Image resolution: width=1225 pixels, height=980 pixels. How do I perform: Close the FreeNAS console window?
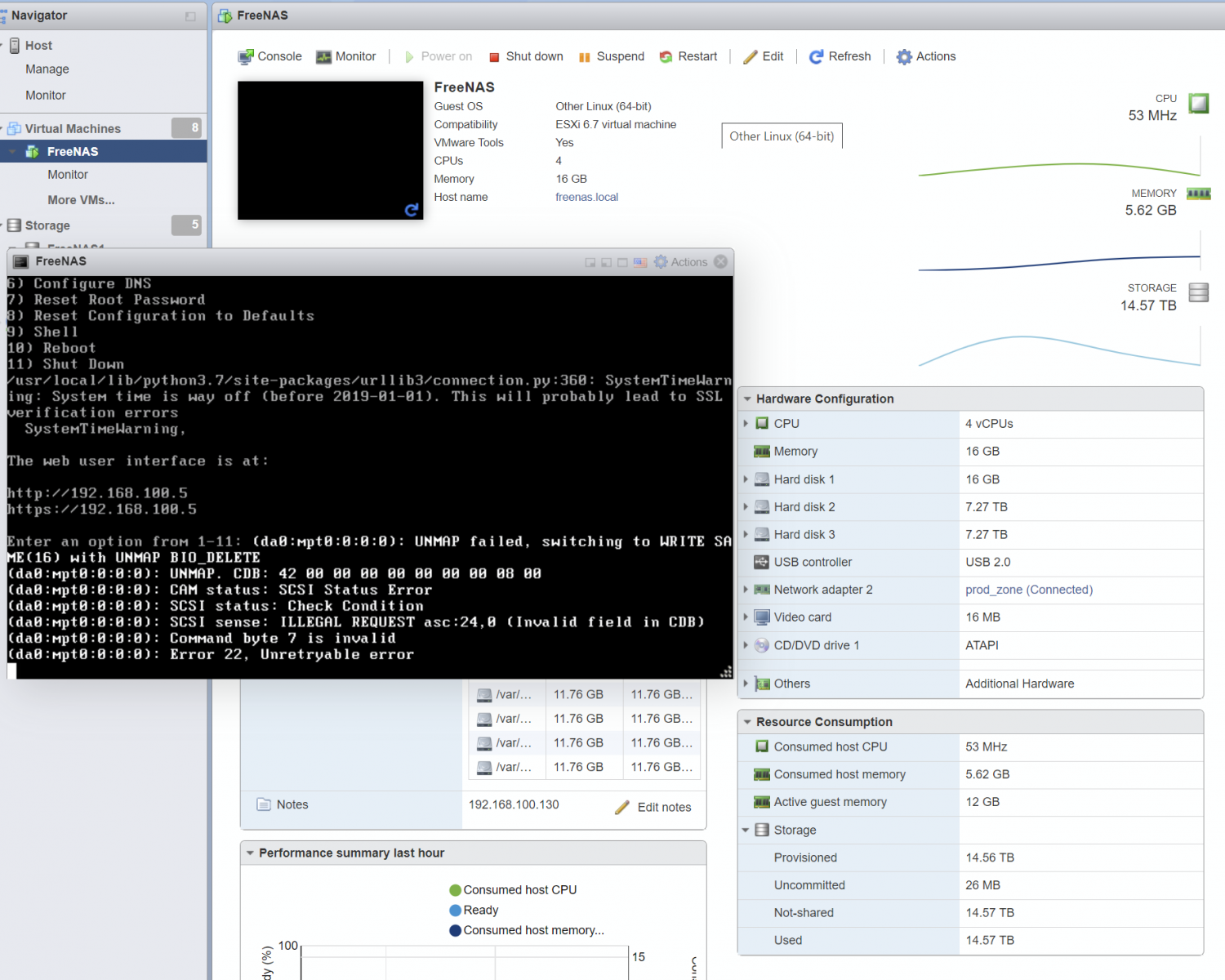coord(721,261)
